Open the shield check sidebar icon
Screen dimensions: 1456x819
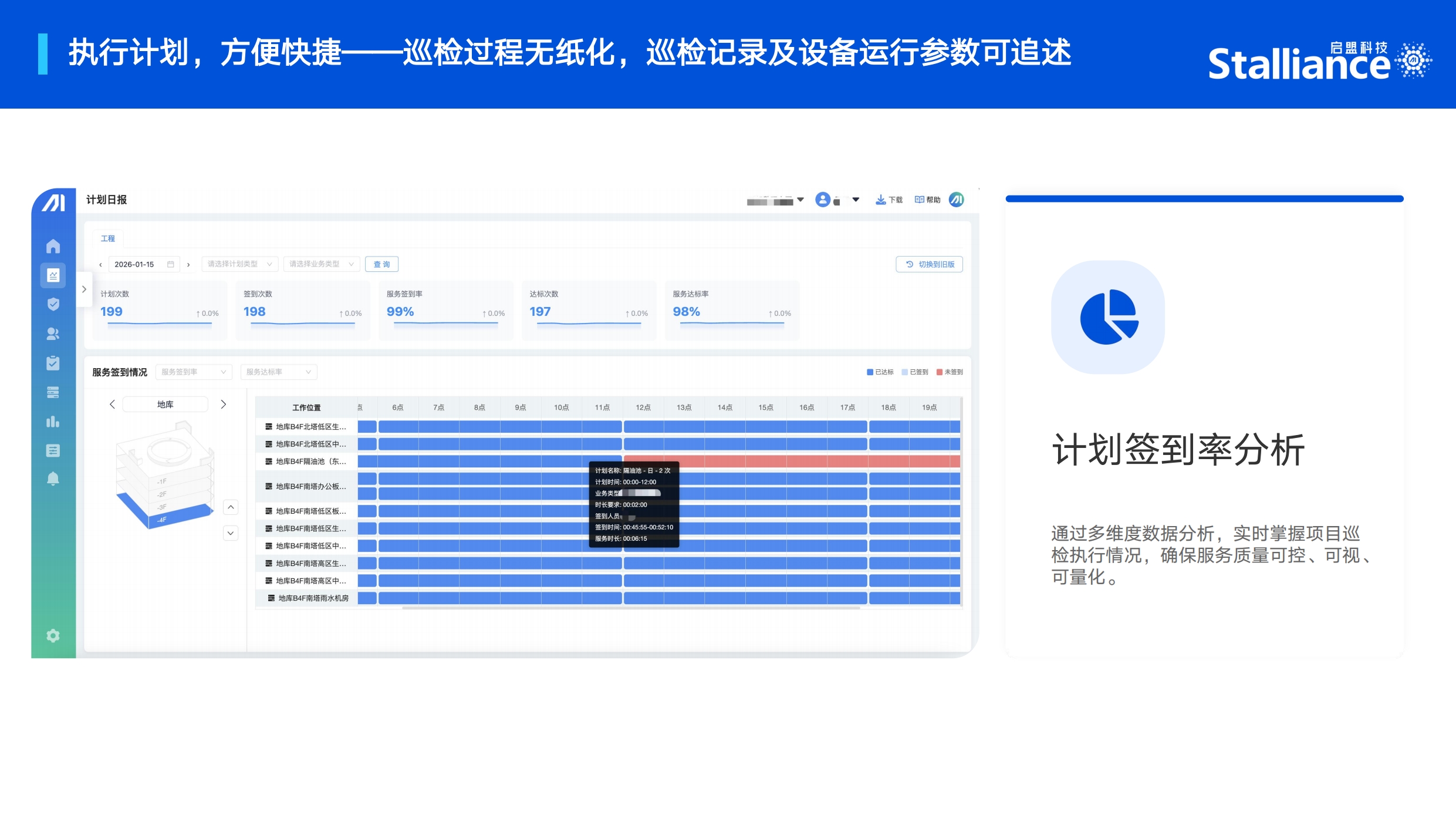point(53,304)
